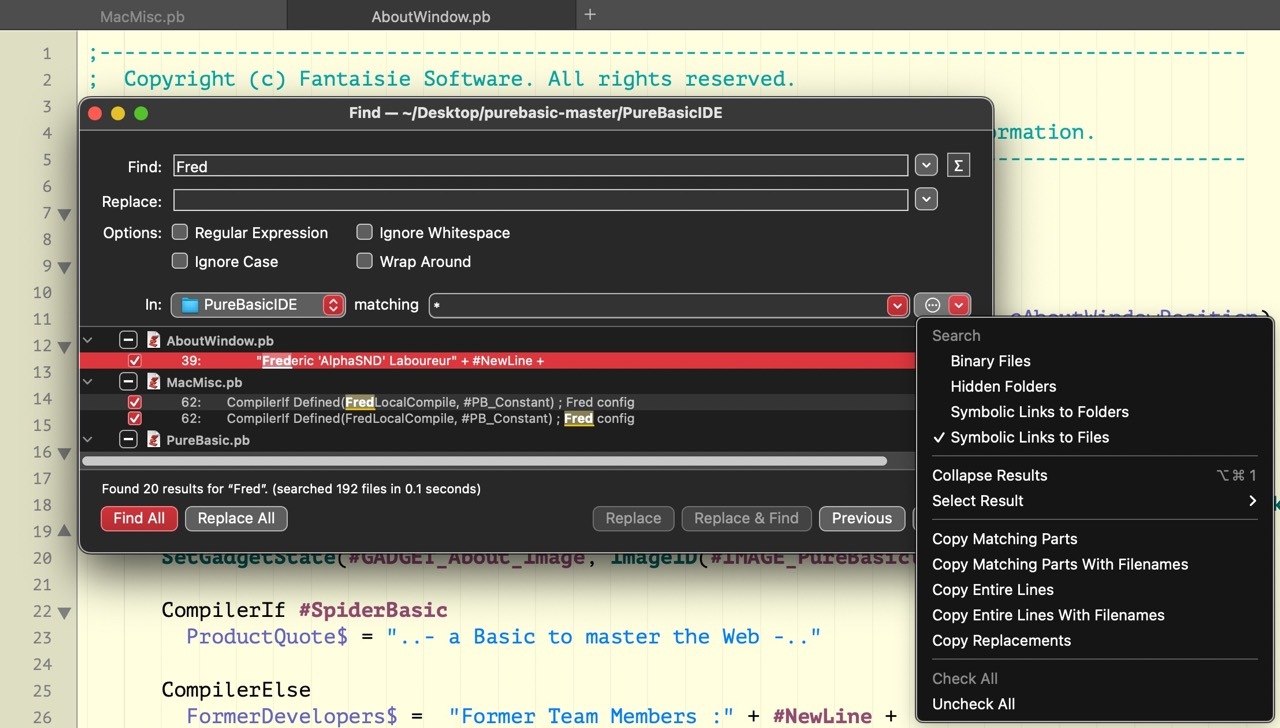The image size is (1280, 728).
Task: Collapse the MacMisc.pb results group
Action: pos(89,382)
